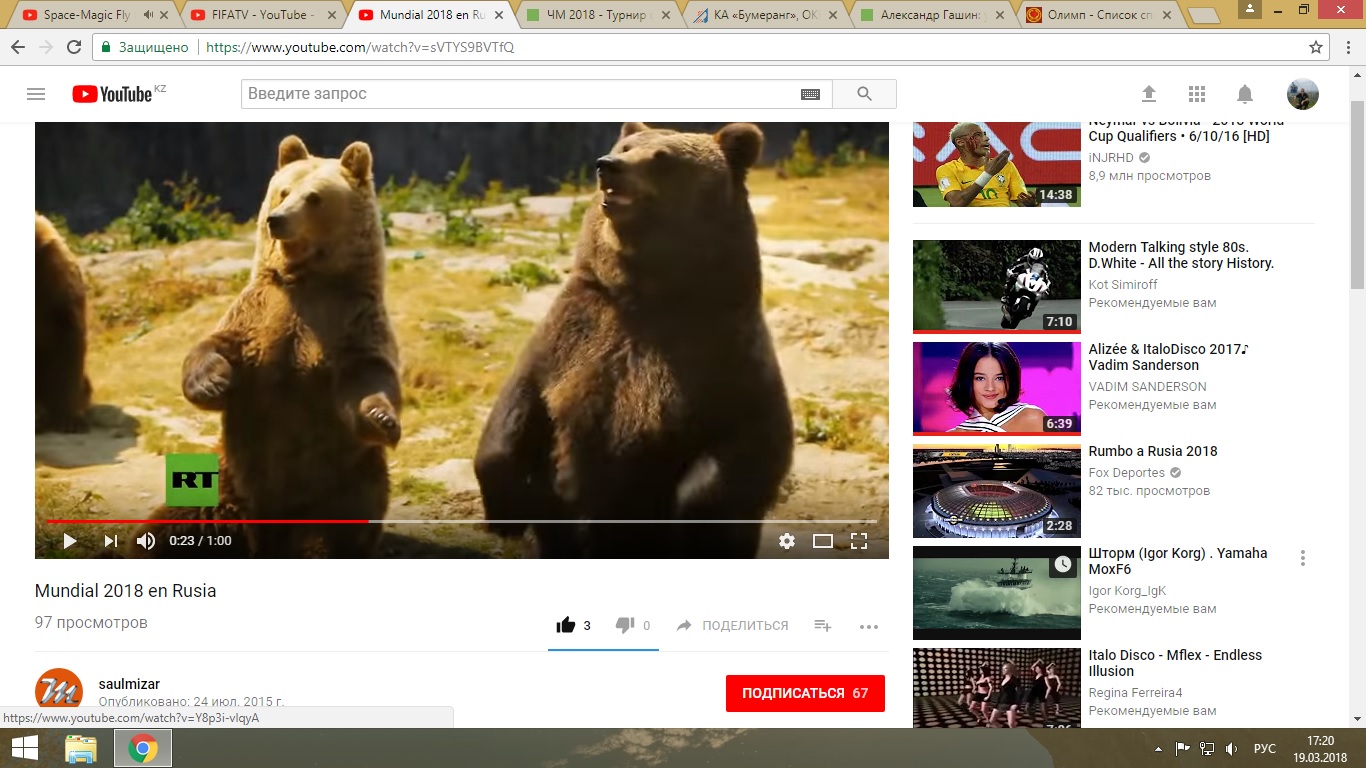Add Шторм video to Watch Later clock
The width and height of the screenshot is (1366, 768).
pos(1062,565)
